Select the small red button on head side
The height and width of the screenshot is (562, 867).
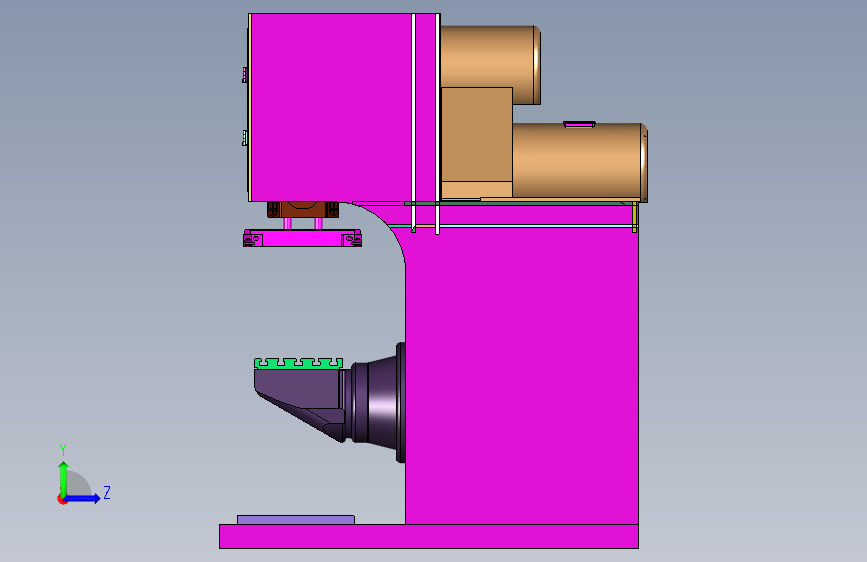point(244,74)
